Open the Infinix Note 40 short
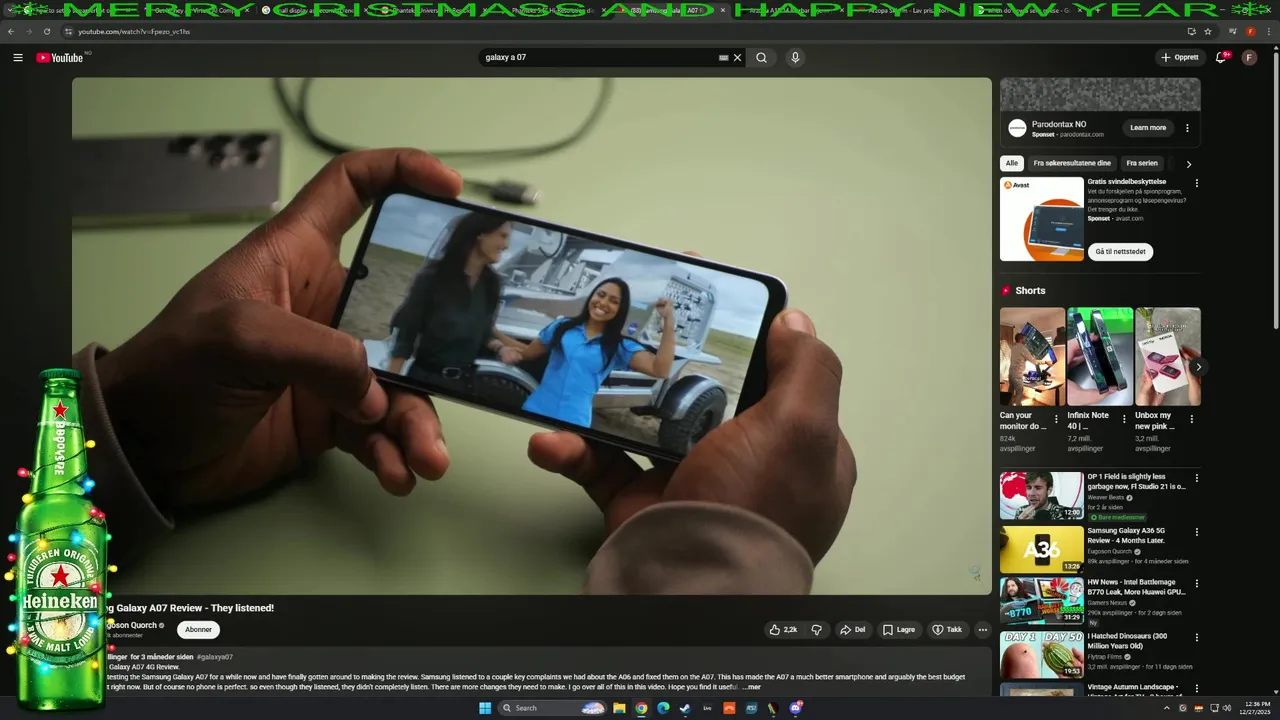 coord(1100,356)
